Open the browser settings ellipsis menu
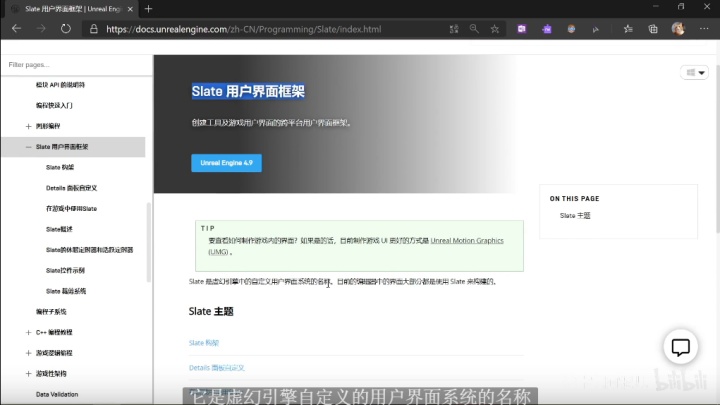This screenshot has width=720, height=405. point(704,28)
